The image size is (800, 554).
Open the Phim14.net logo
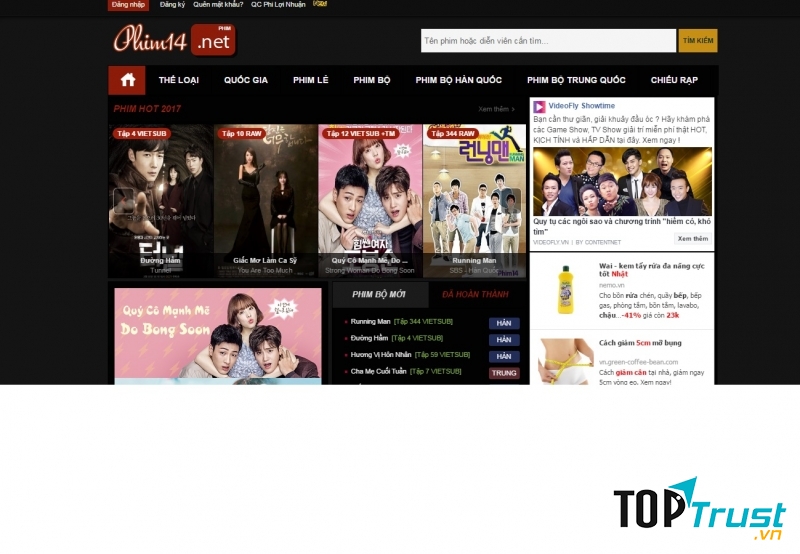(x=174, y=40)
